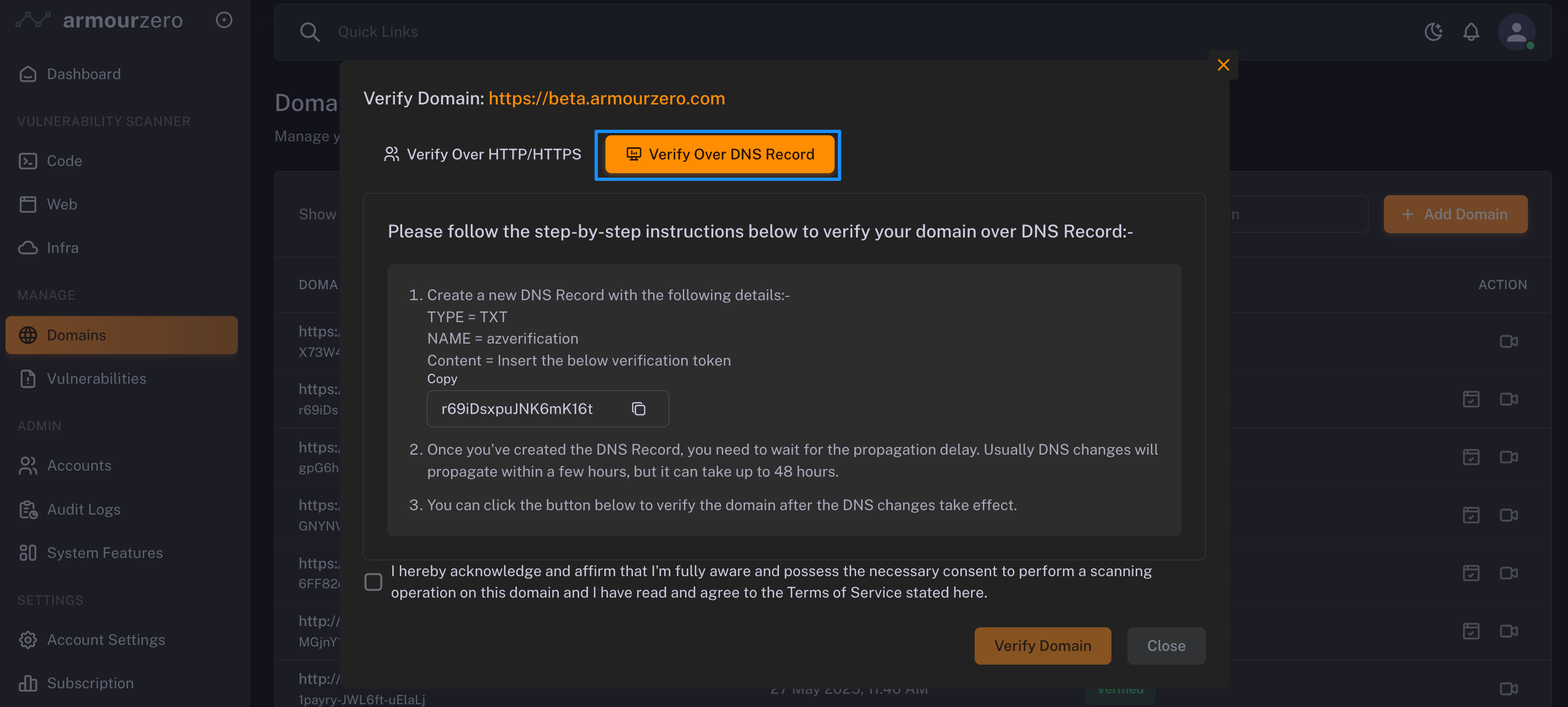Click the sidebar pin toggle icon
1568x707 pixels.
[224, 20]
